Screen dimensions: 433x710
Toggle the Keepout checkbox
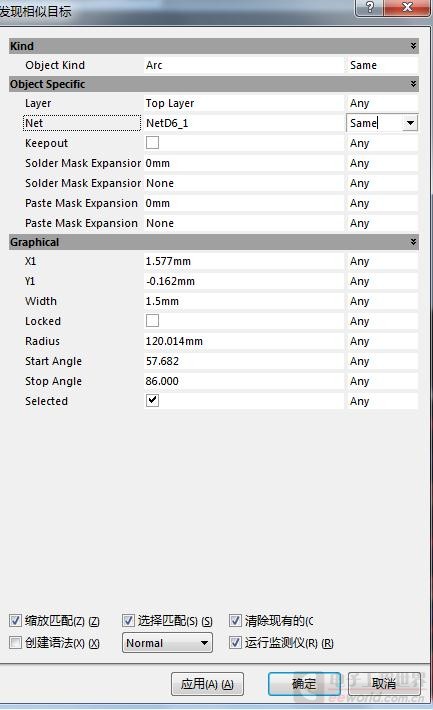(153, 143)
